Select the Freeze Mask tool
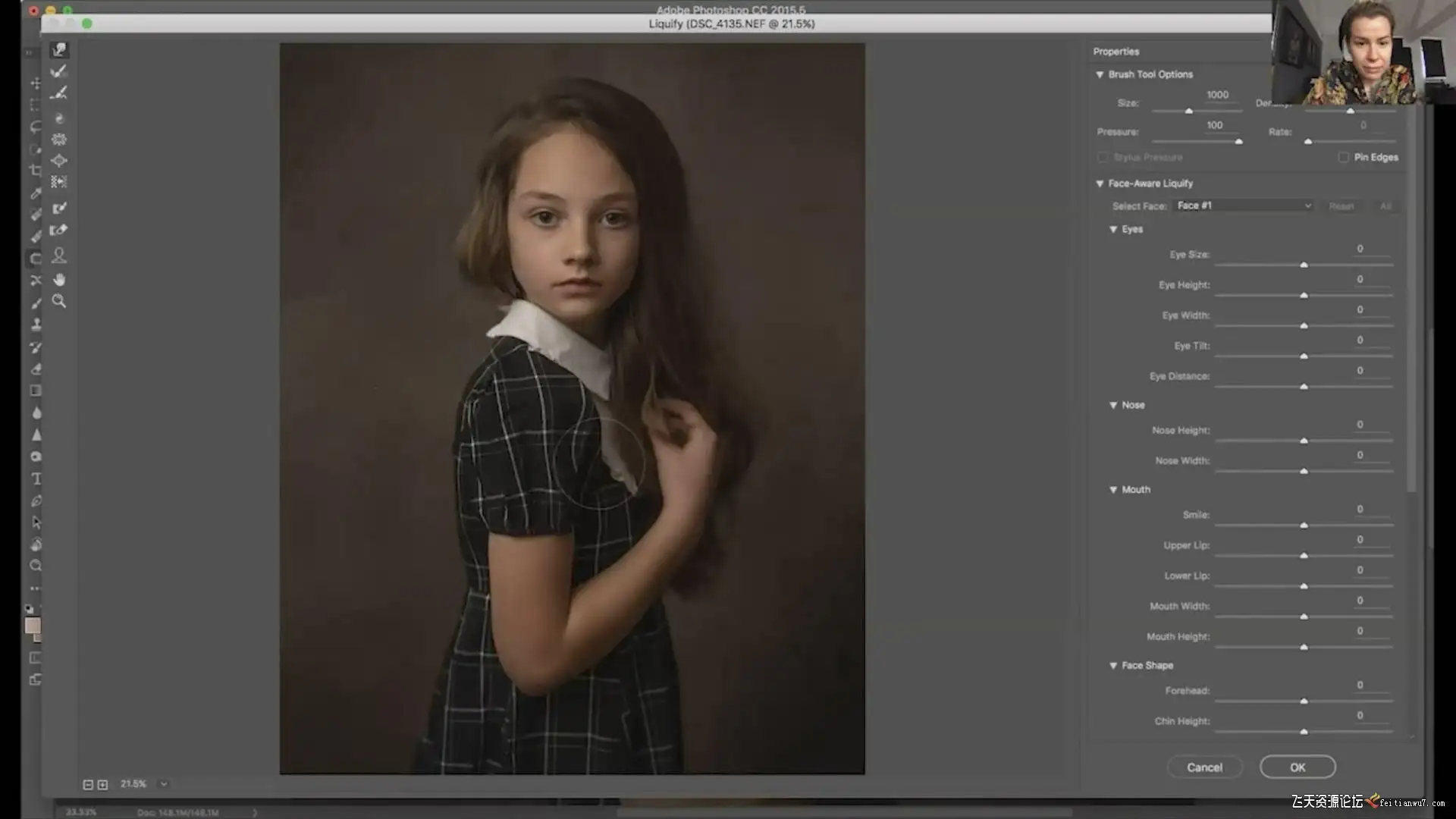This screenshot has width=1456, height=819. (x=59, y=209)
